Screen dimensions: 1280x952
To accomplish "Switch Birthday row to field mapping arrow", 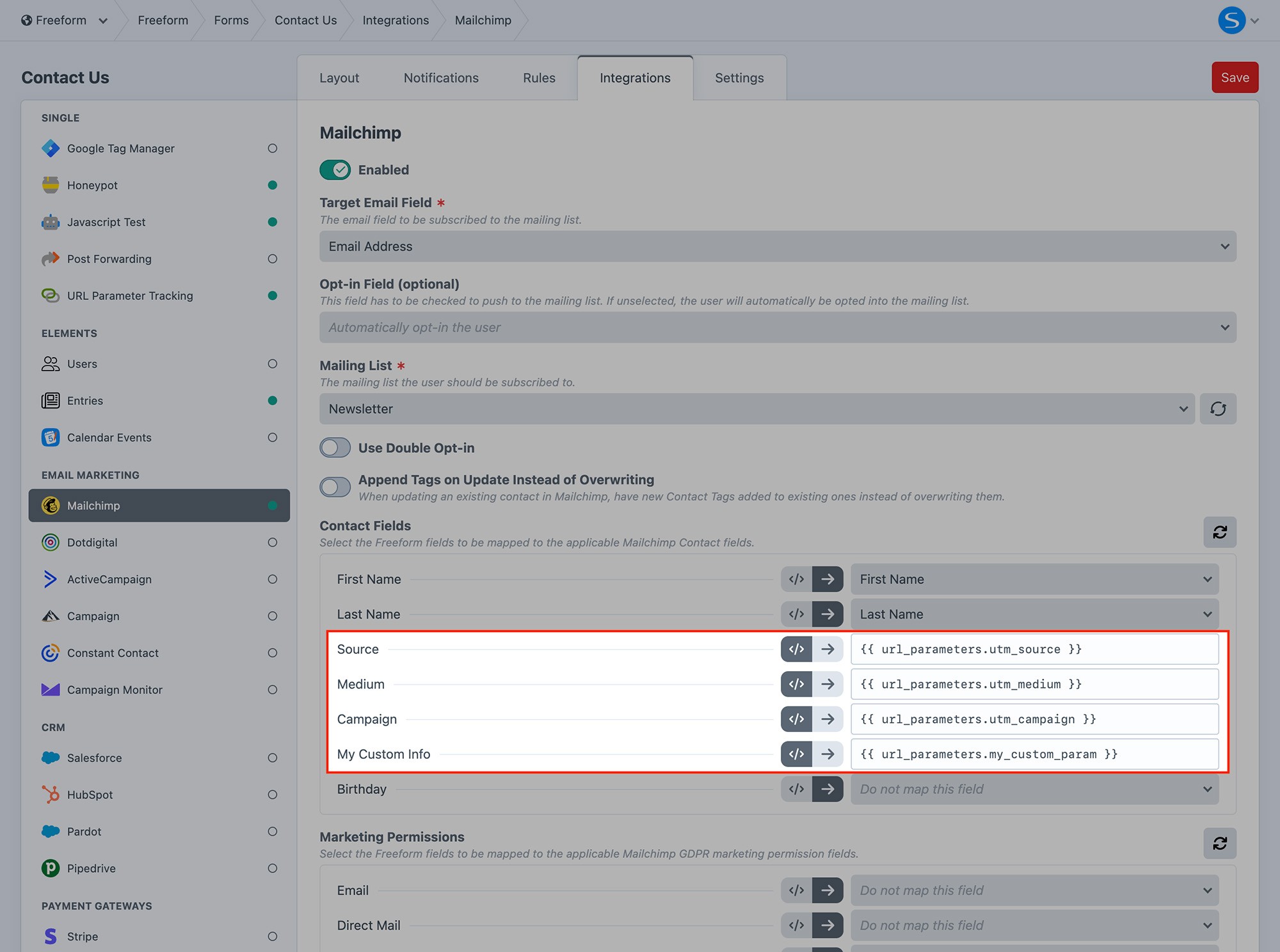I will (x=828, y=789).
